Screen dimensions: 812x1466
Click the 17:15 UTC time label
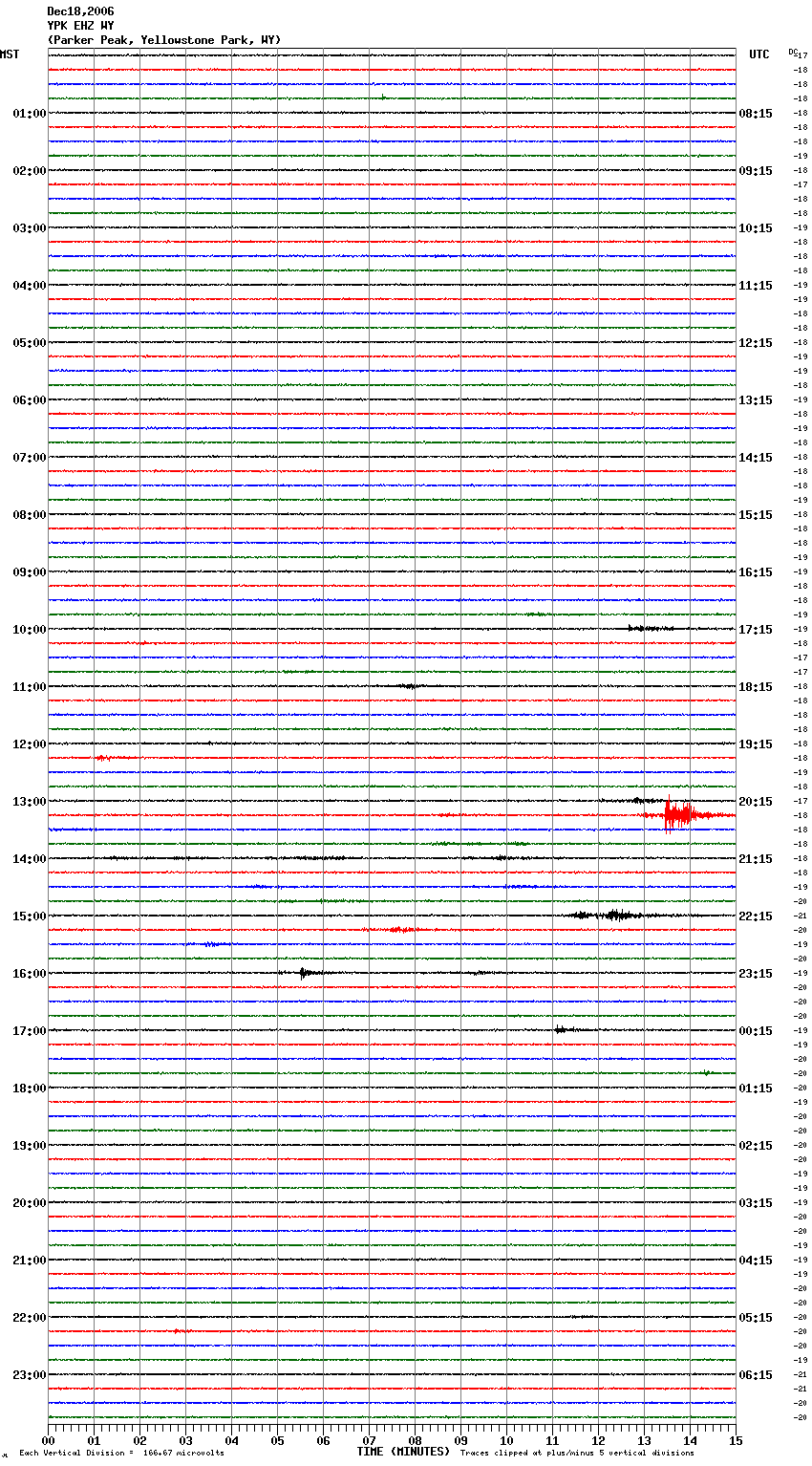click(756, 630)
